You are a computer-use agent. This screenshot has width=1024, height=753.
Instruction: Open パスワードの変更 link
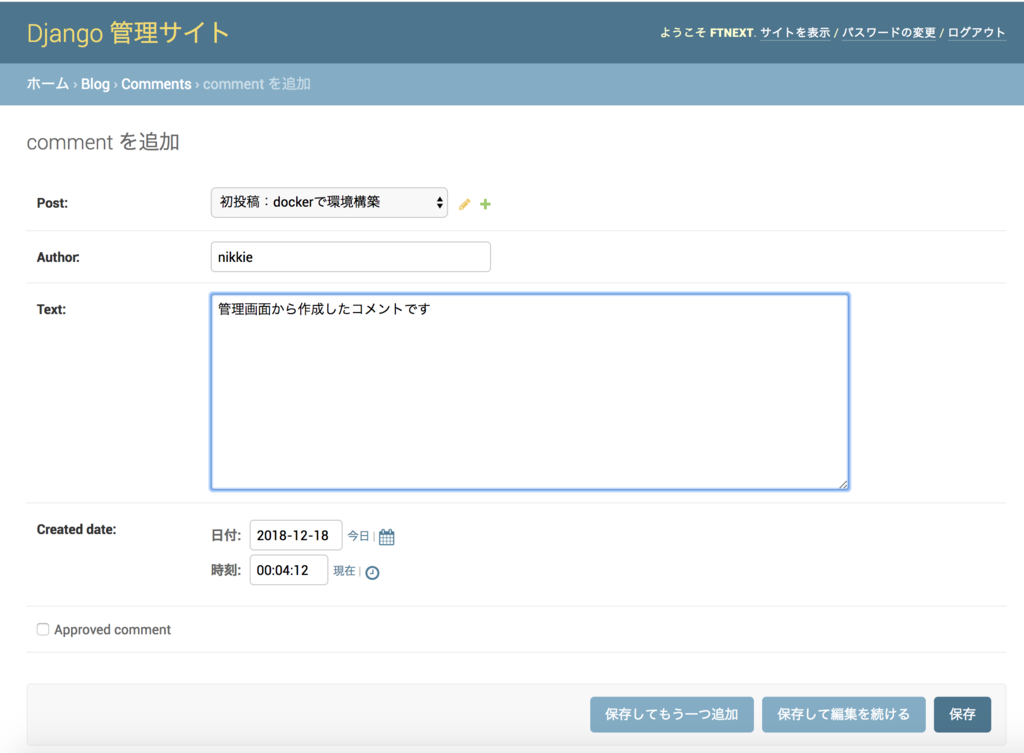point(889,32)
